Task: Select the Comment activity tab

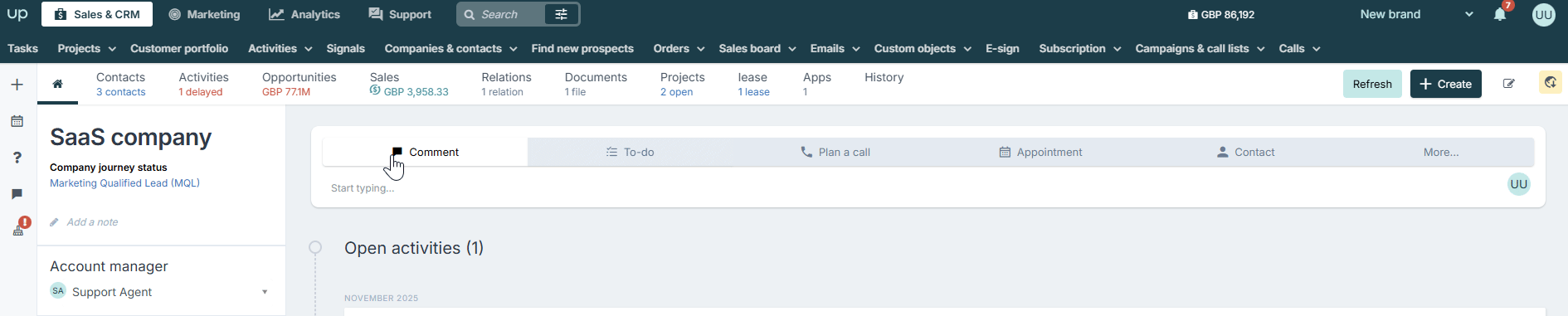Action: point(425,152)
